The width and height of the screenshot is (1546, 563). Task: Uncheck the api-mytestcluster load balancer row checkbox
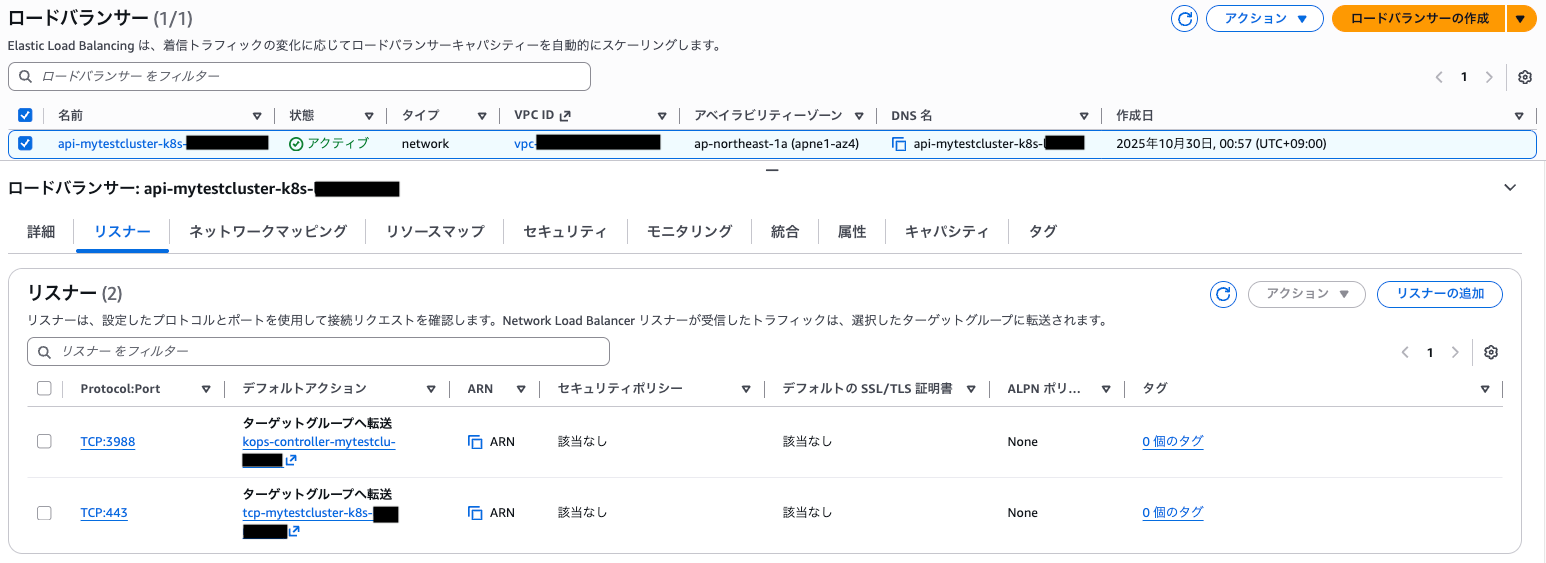[26, 143]
